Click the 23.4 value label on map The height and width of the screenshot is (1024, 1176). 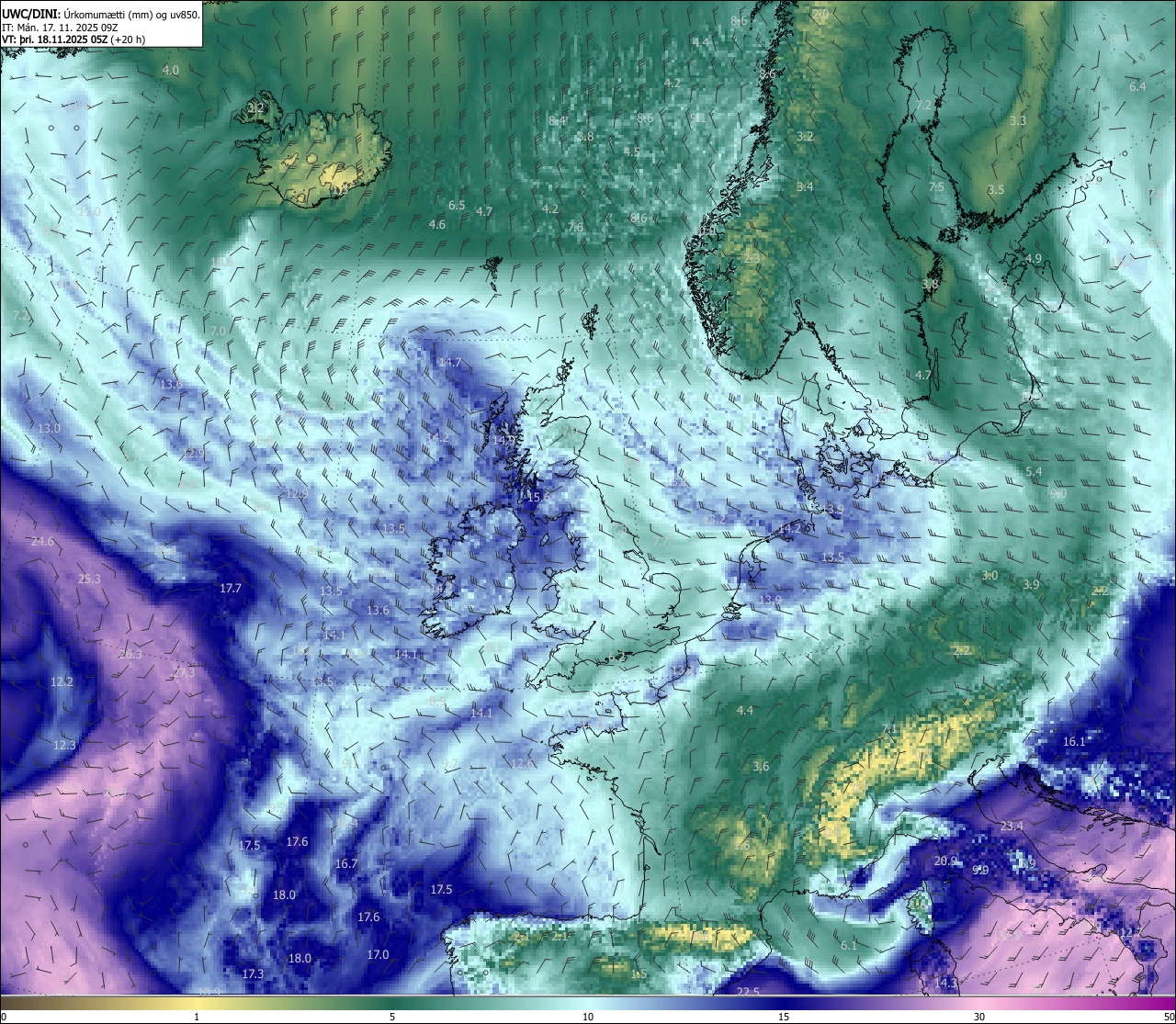(x=1012, y=826)
